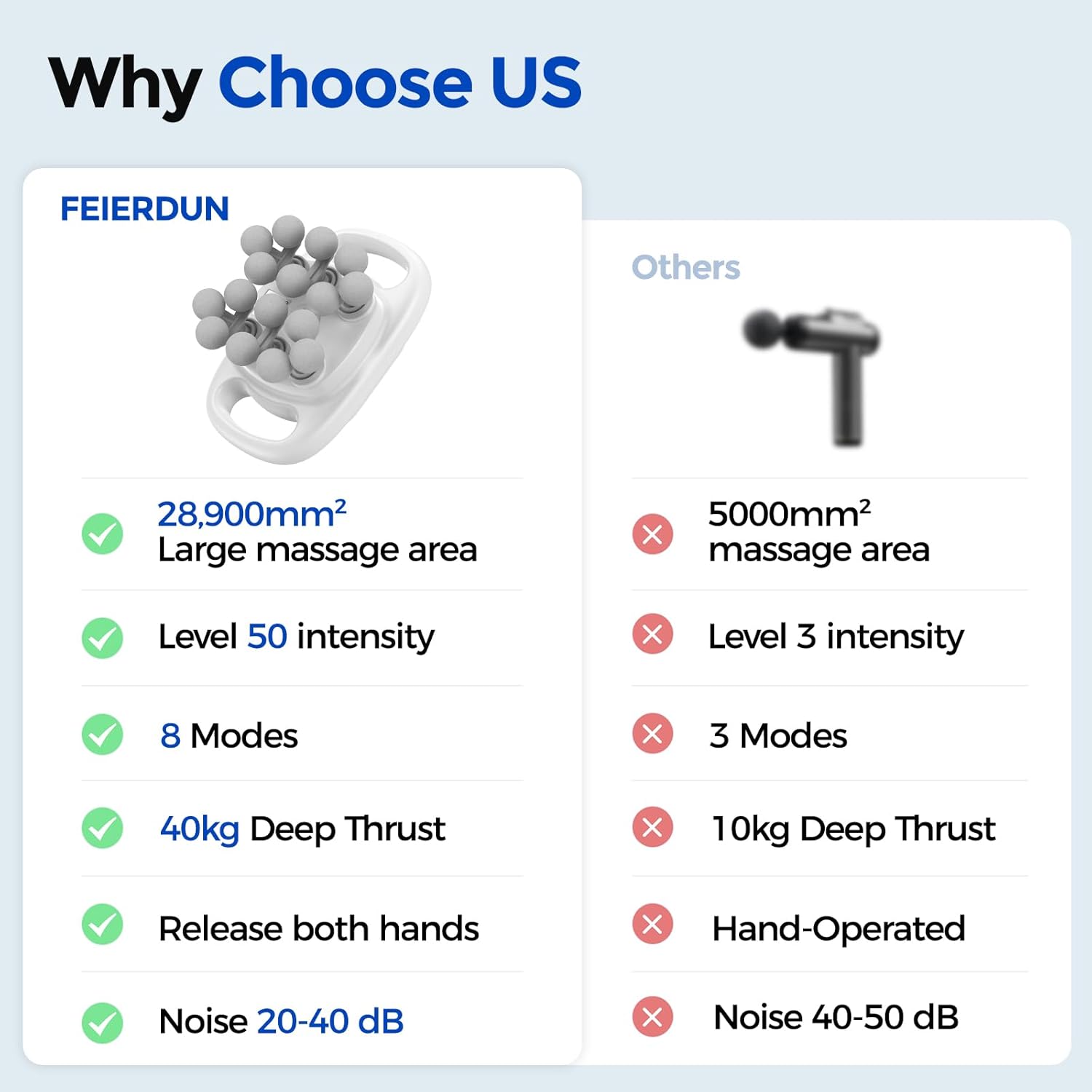The height and width of the screenshot is (1092, 1092).
Task: Click the Release both hands text
Action: 318,928
